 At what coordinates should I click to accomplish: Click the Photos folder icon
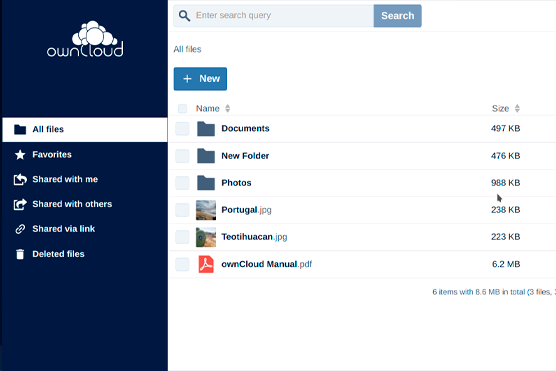click(206, 183)
